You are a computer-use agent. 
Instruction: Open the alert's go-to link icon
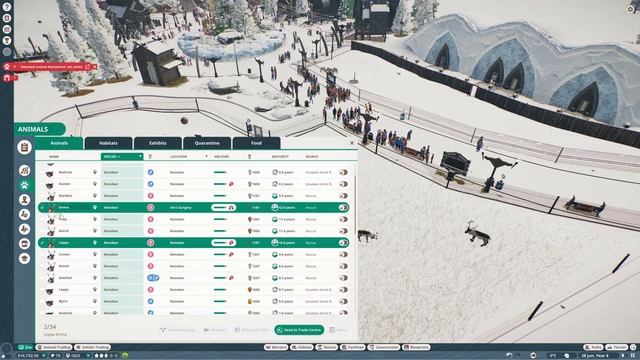coord(87,67)
